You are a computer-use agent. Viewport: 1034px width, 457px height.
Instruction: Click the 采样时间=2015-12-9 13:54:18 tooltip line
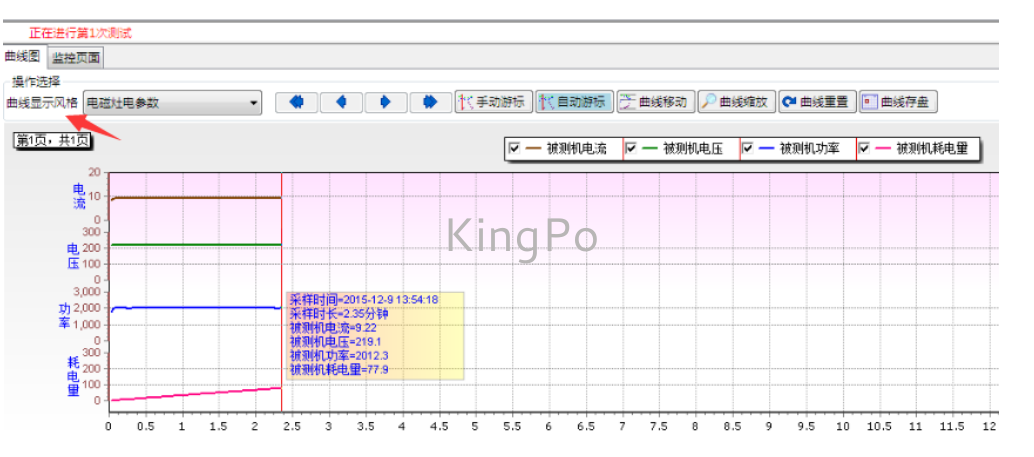coord(364,300)
